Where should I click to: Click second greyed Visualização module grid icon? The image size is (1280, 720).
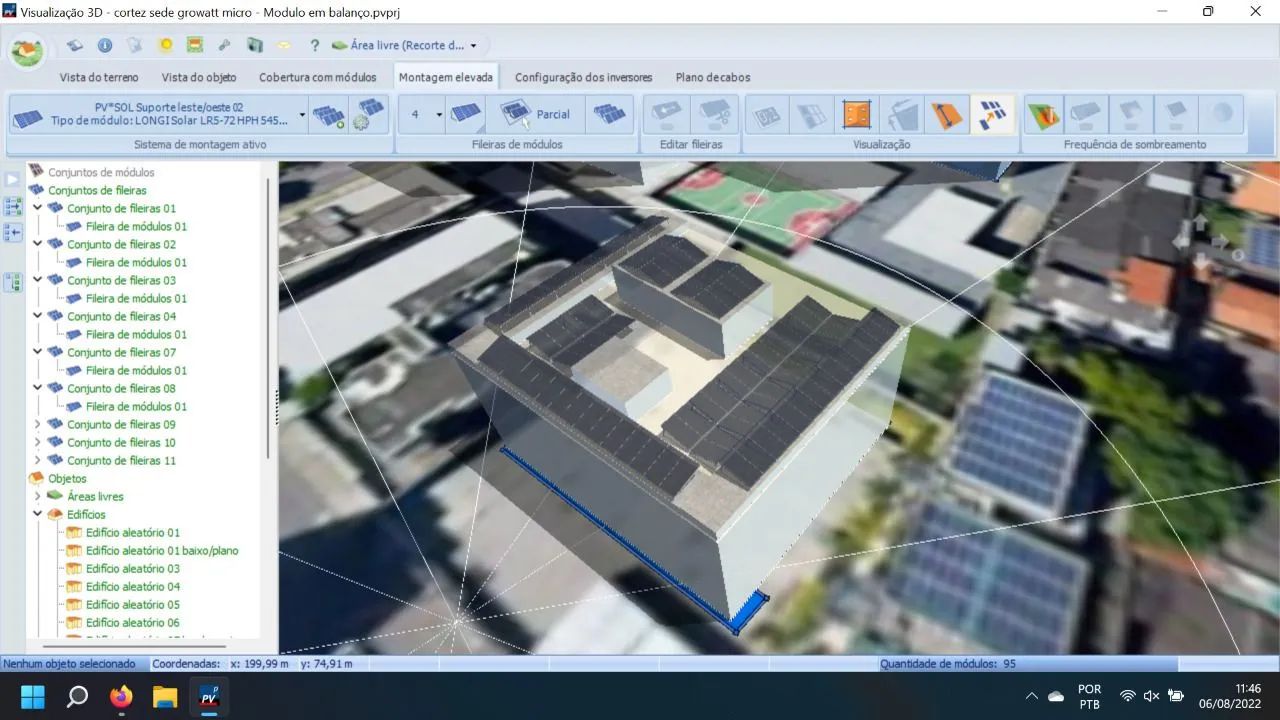click(812, 115)
